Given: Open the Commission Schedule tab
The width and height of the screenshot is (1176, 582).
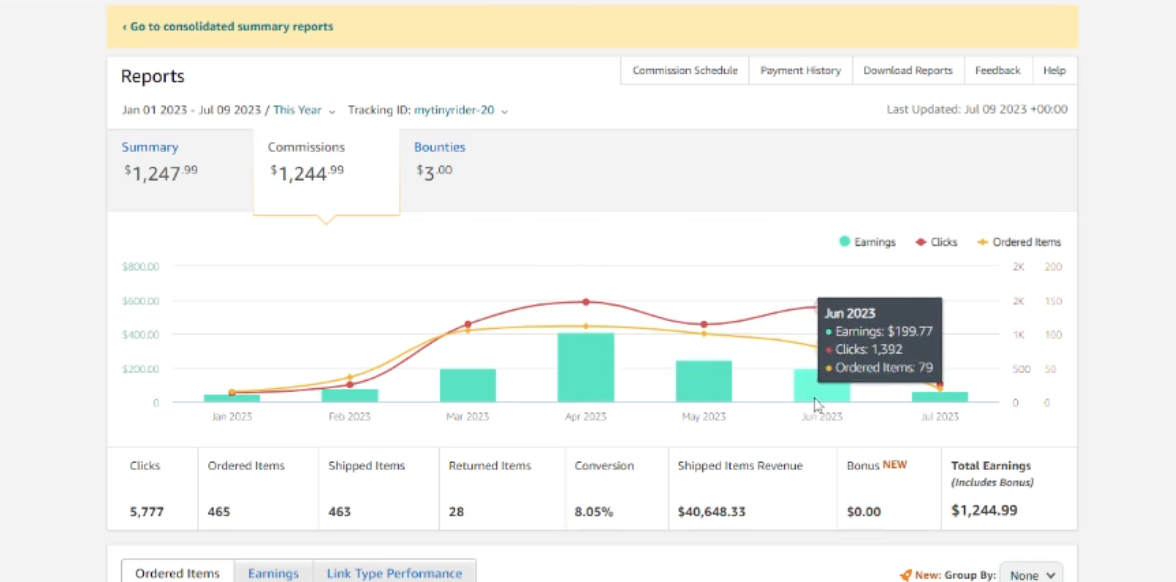Looking at the screenshot, I should (685, 70).
